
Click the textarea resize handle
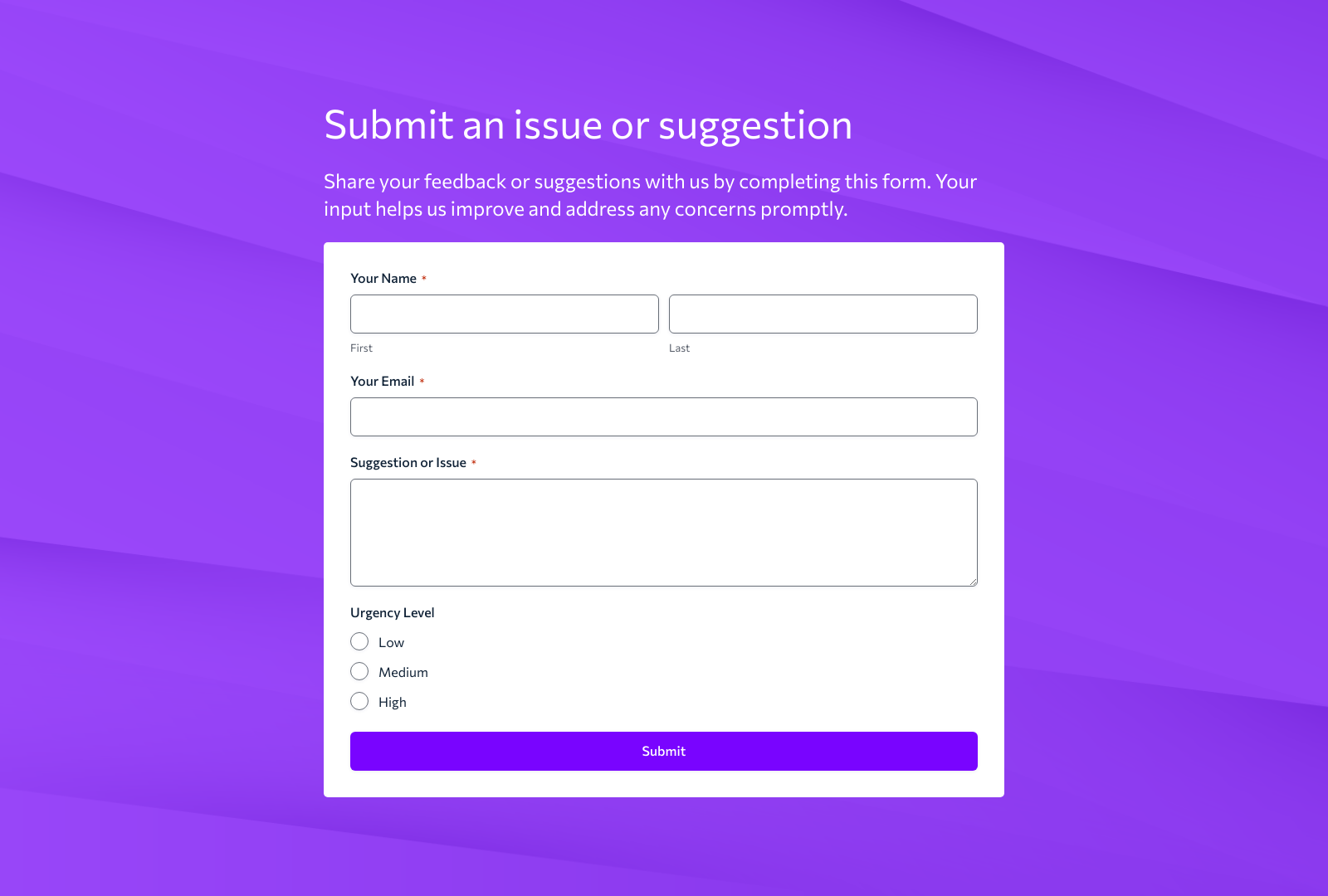(973, 582)
